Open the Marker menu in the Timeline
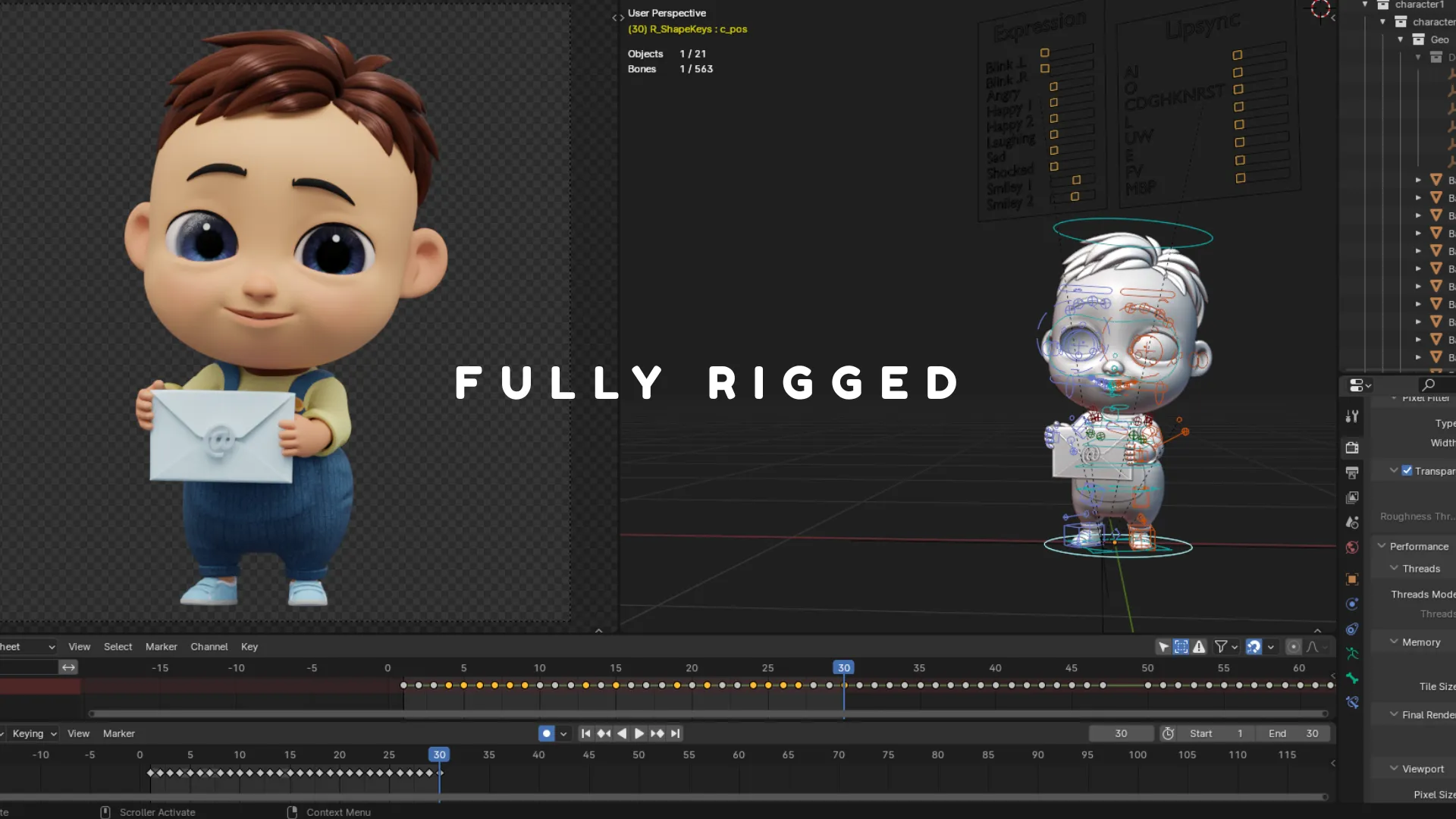 (x=118, y=733)
